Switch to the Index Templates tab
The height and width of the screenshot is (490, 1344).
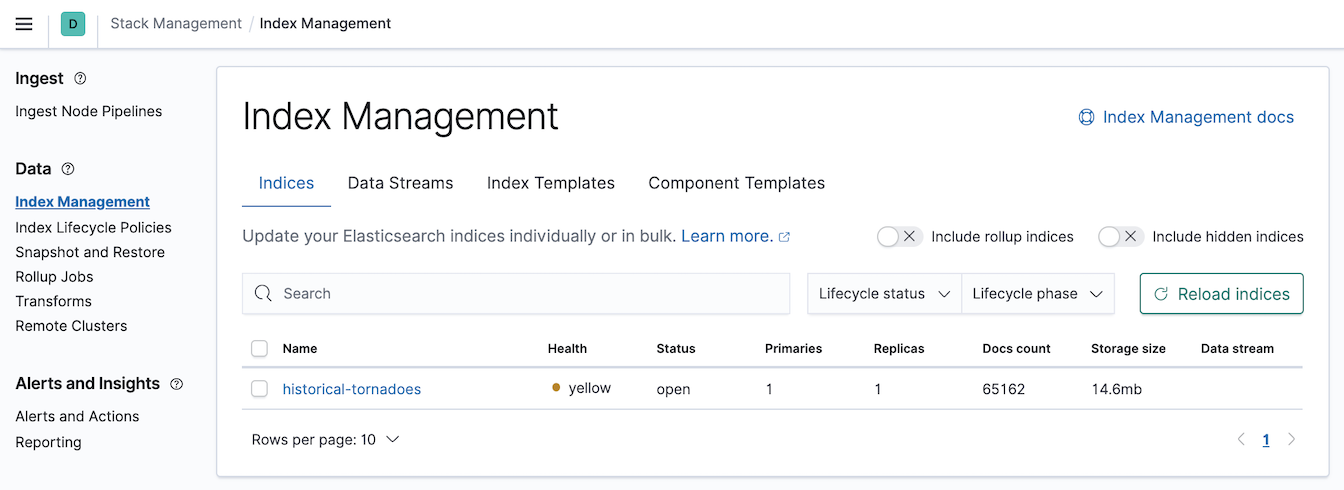tap(551, 183)
